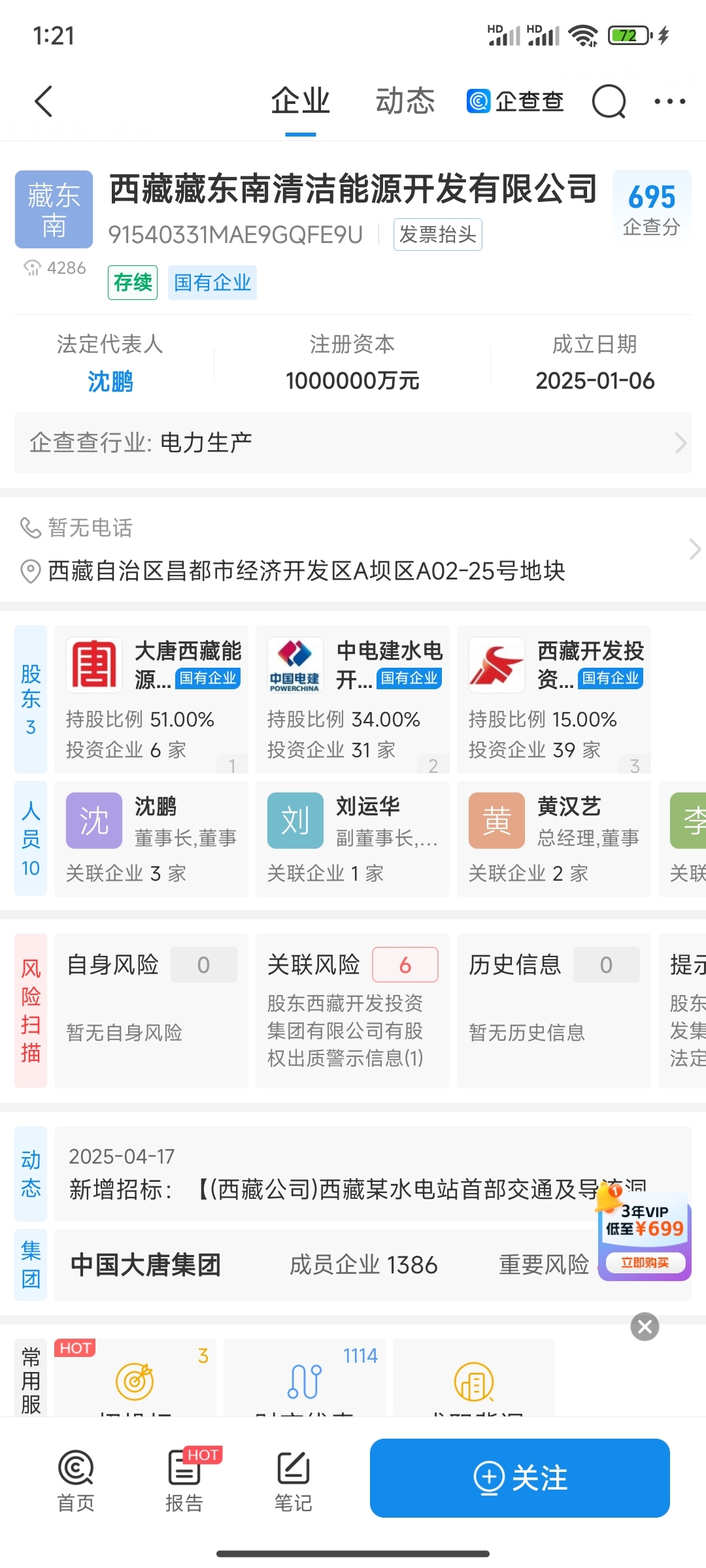Tap the establishment date 2025-01-06

click(595, 380)
